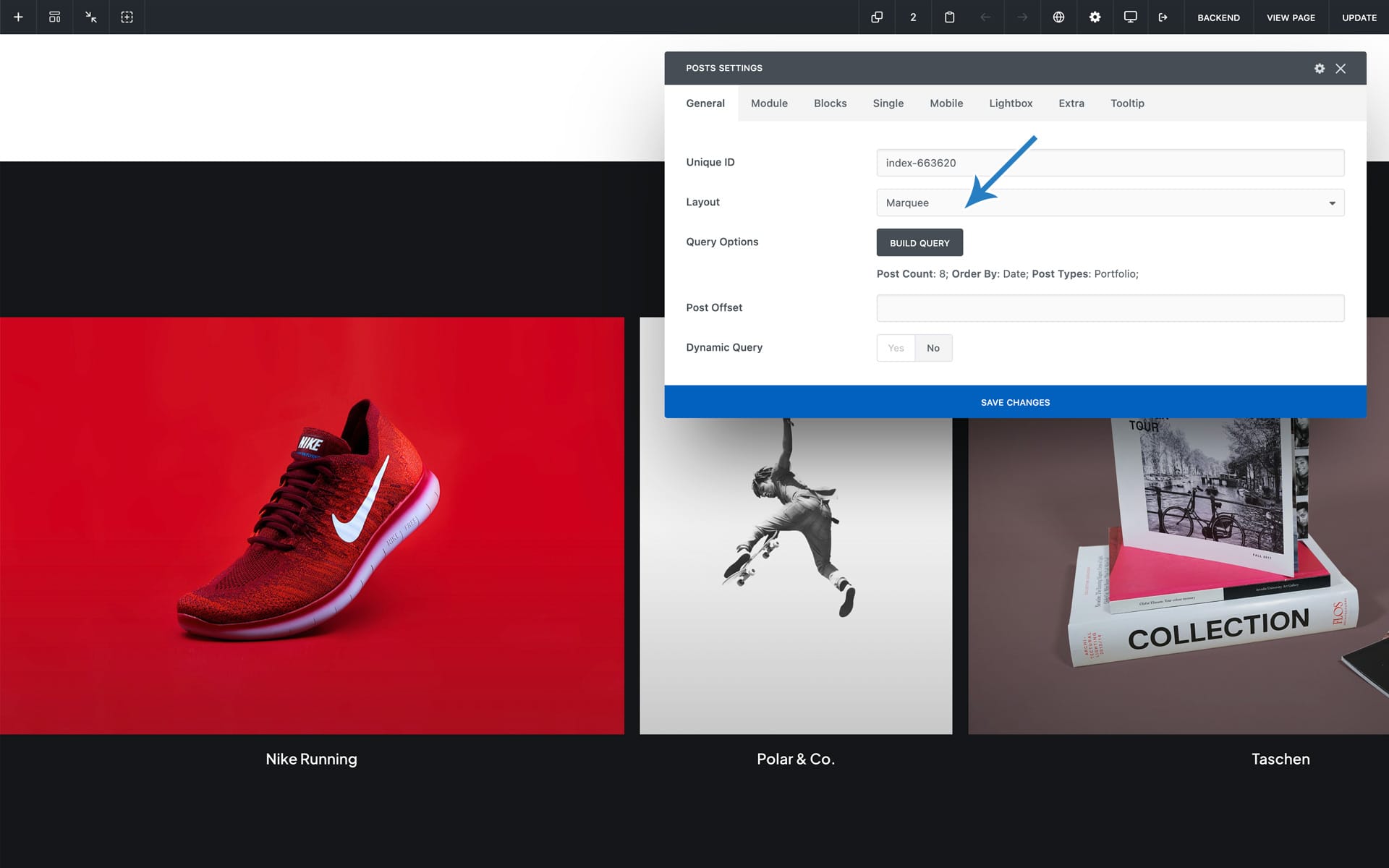Set Dynamic Query to Yes
The width and height of the screenshot is (1389, 868).
pos(896,348)
